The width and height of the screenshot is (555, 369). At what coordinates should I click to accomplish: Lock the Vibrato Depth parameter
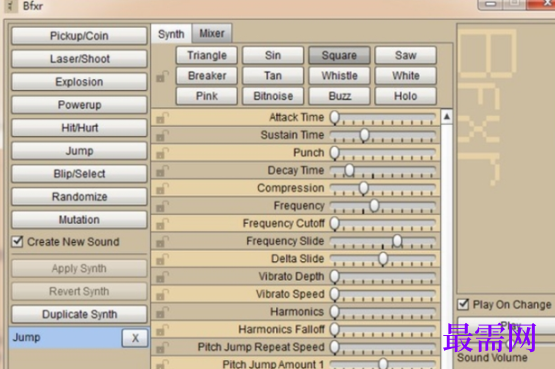(x=162, y=277)
